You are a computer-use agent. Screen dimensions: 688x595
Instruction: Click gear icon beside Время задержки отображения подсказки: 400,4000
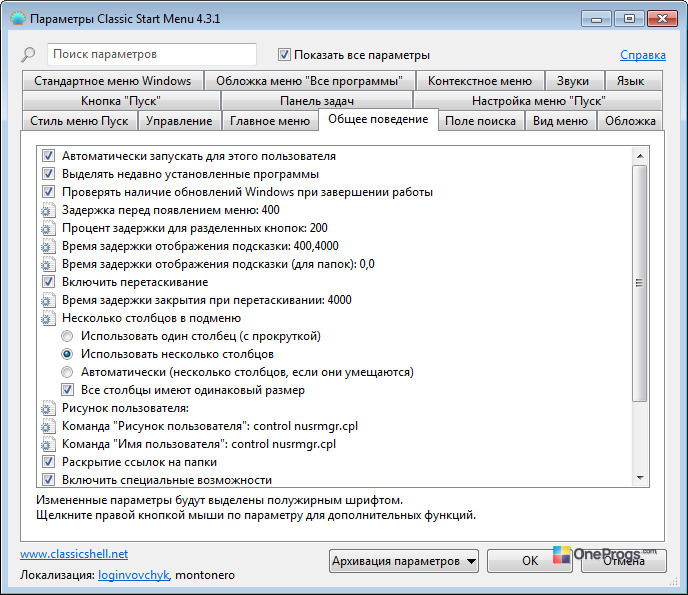click(x=48, y=246)
